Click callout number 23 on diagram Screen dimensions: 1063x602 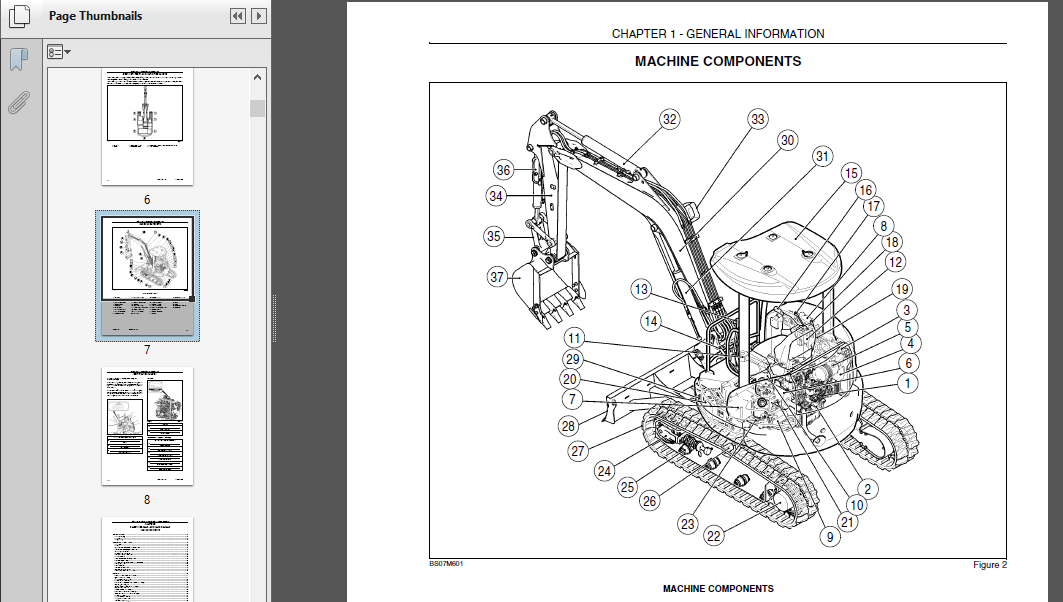[688, 524]
